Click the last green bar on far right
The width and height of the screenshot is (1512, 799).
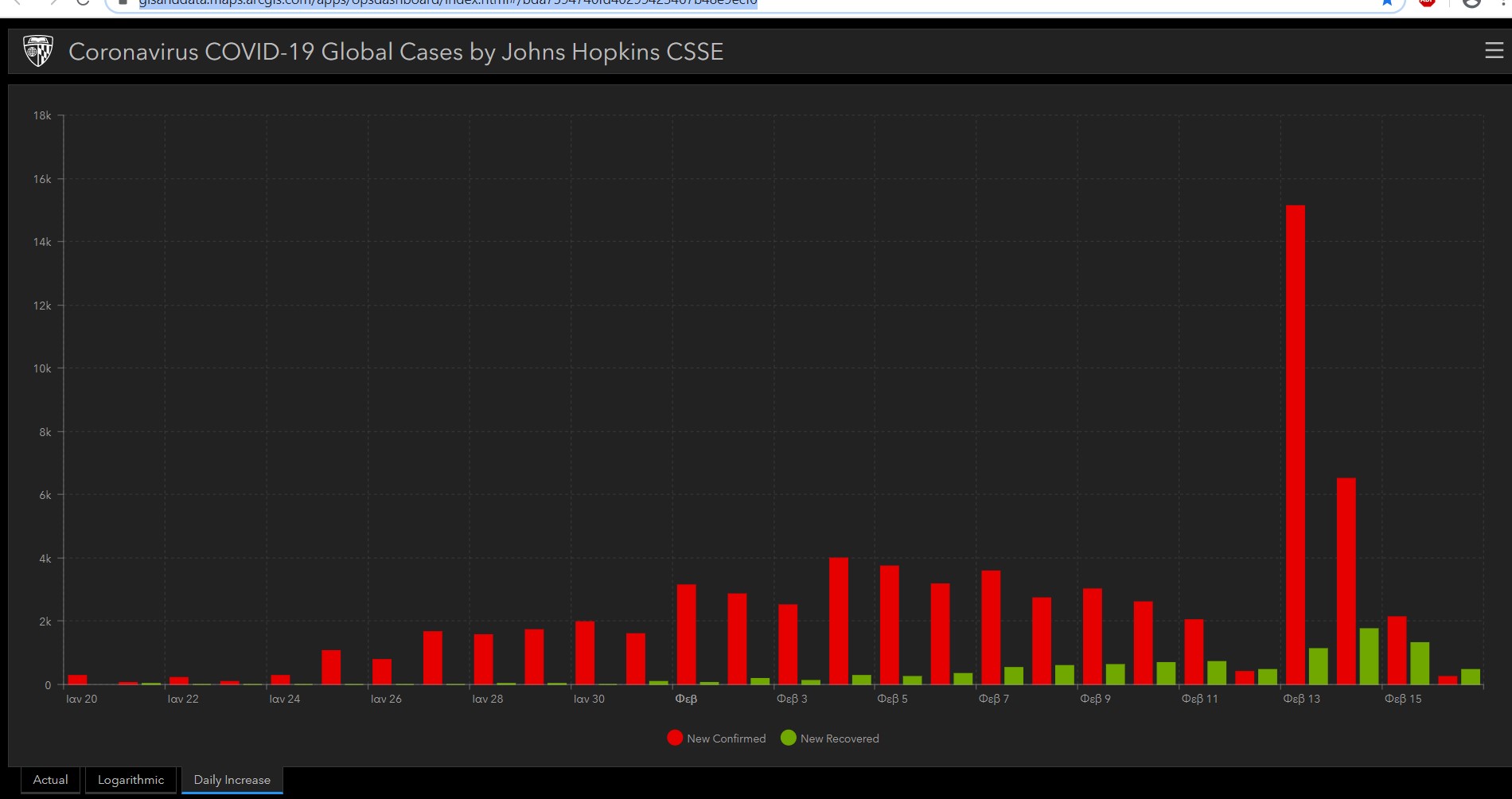pos(1470,676)
